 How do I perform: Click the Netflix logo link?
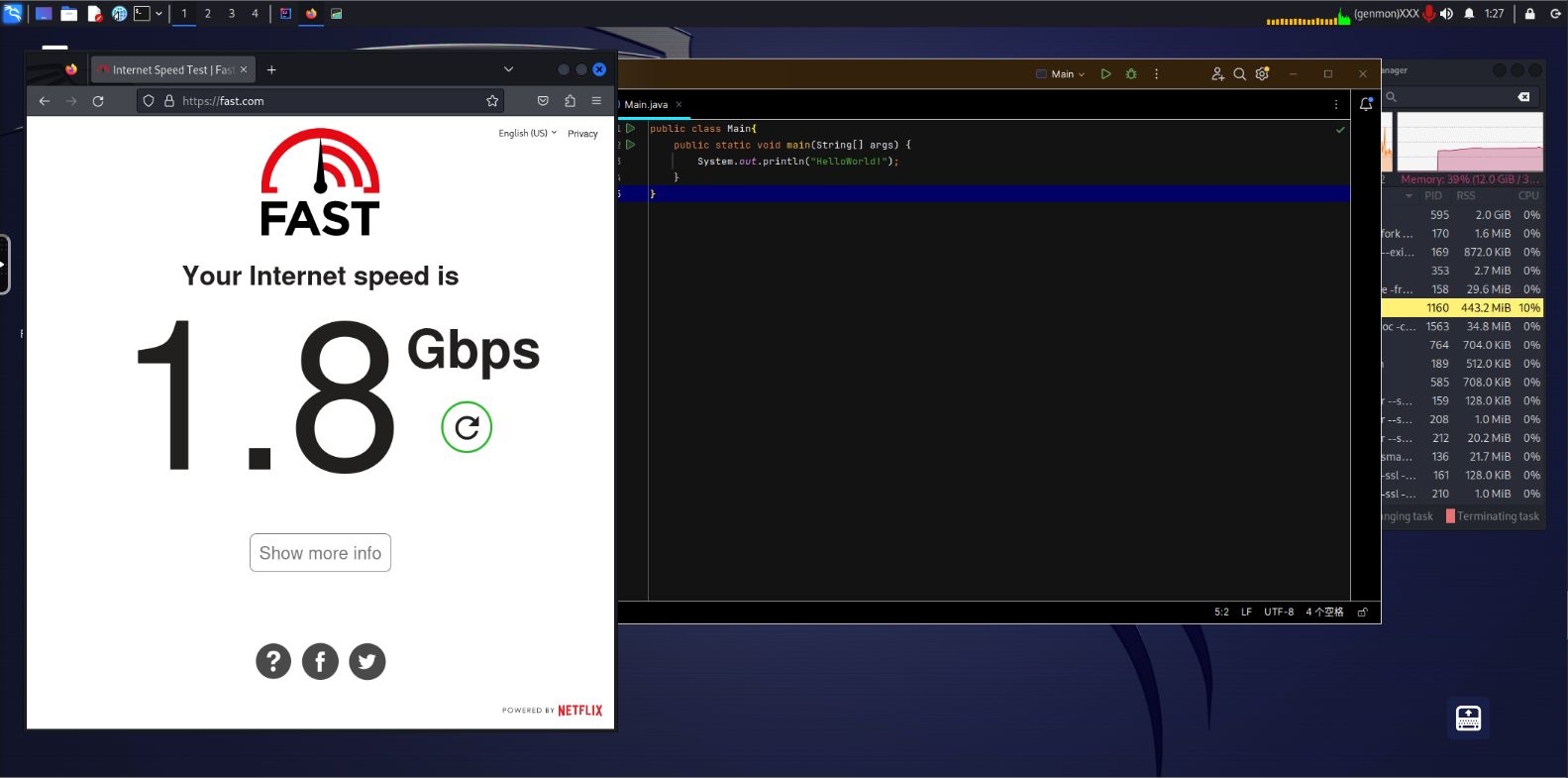click(579, 711)
